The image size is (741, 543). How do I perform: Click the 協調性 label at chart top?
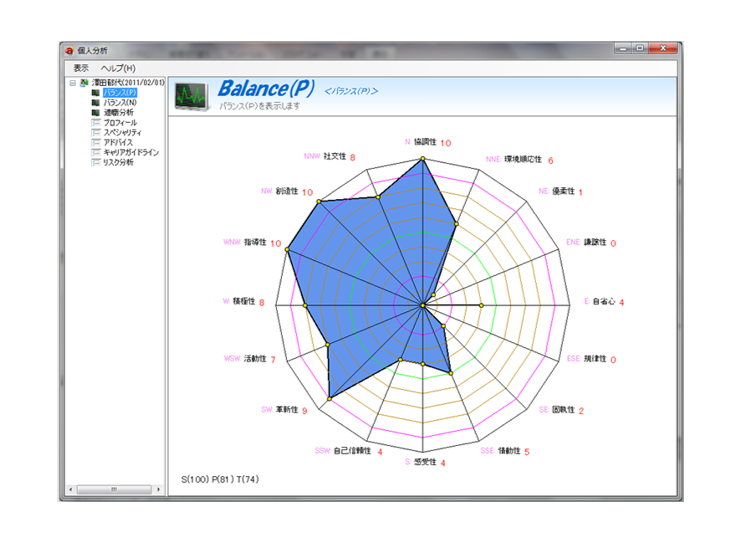point(424,143)
